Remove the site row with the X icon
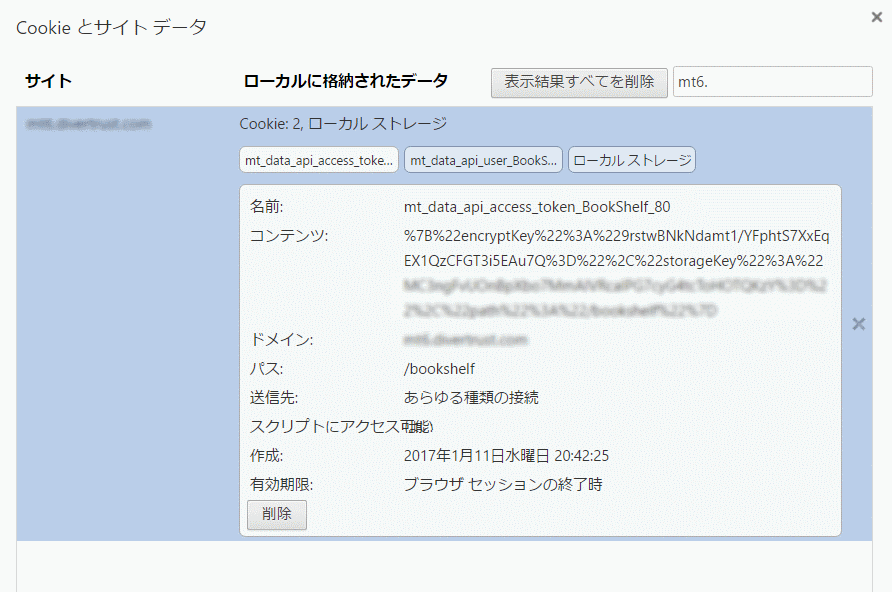Viewport: 892px width, 592px height. click(858, 324)
